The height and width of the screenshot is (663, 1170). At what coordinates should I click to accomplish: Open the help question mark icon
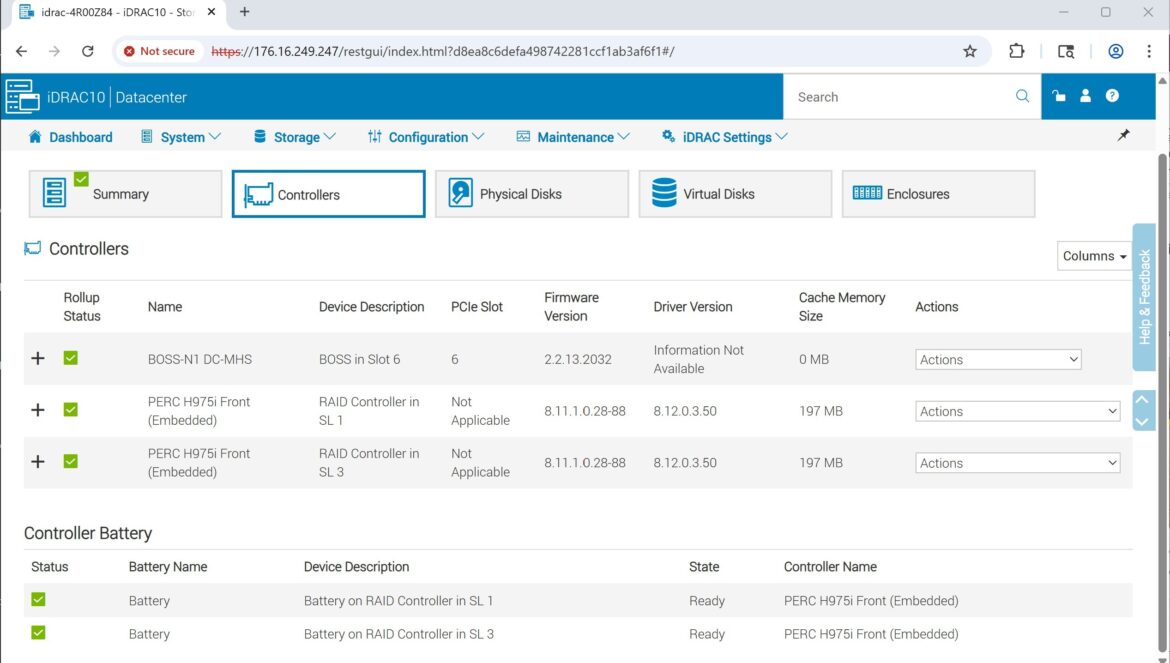coord(1112,97)
